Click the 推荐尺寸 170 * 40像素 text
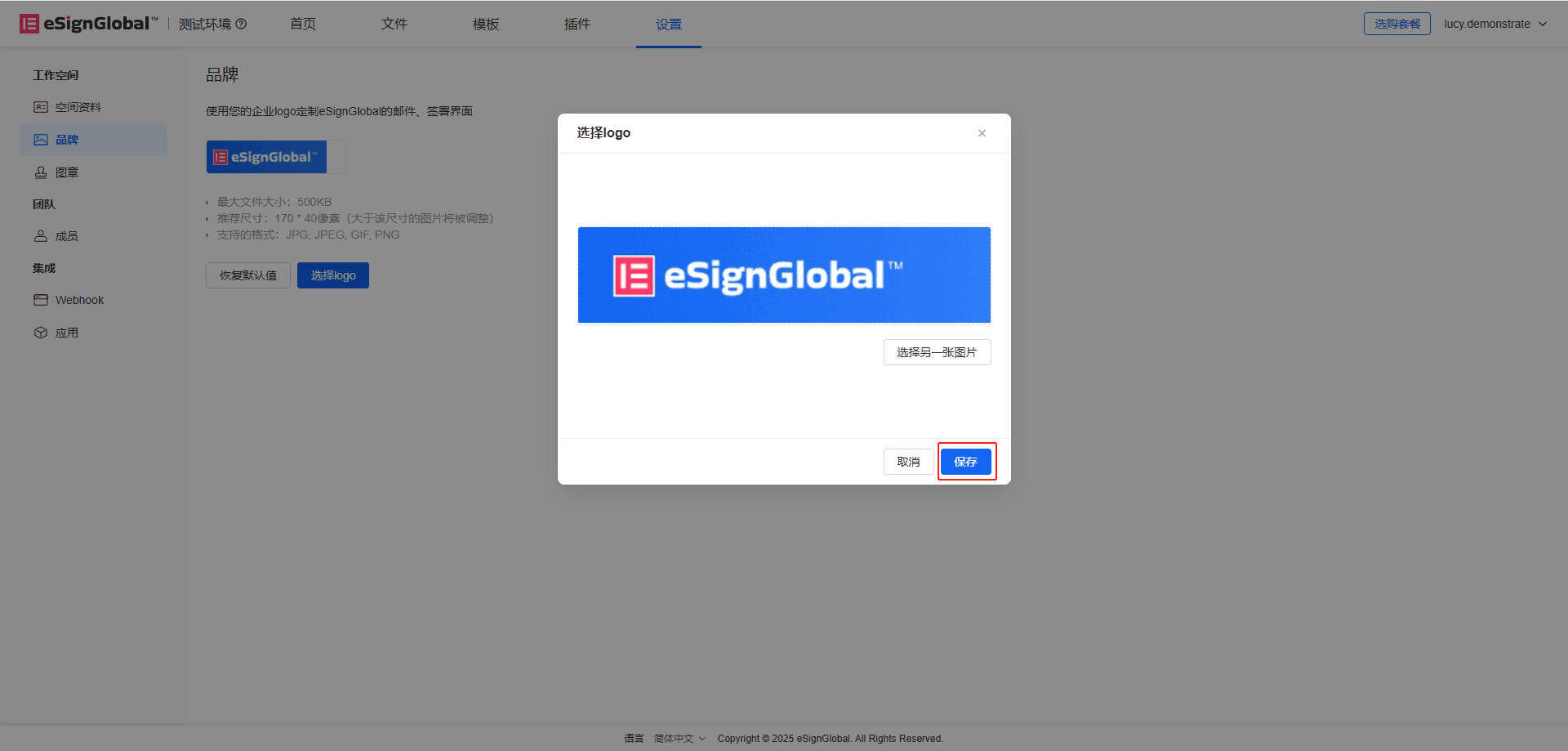 click(355, 218)
